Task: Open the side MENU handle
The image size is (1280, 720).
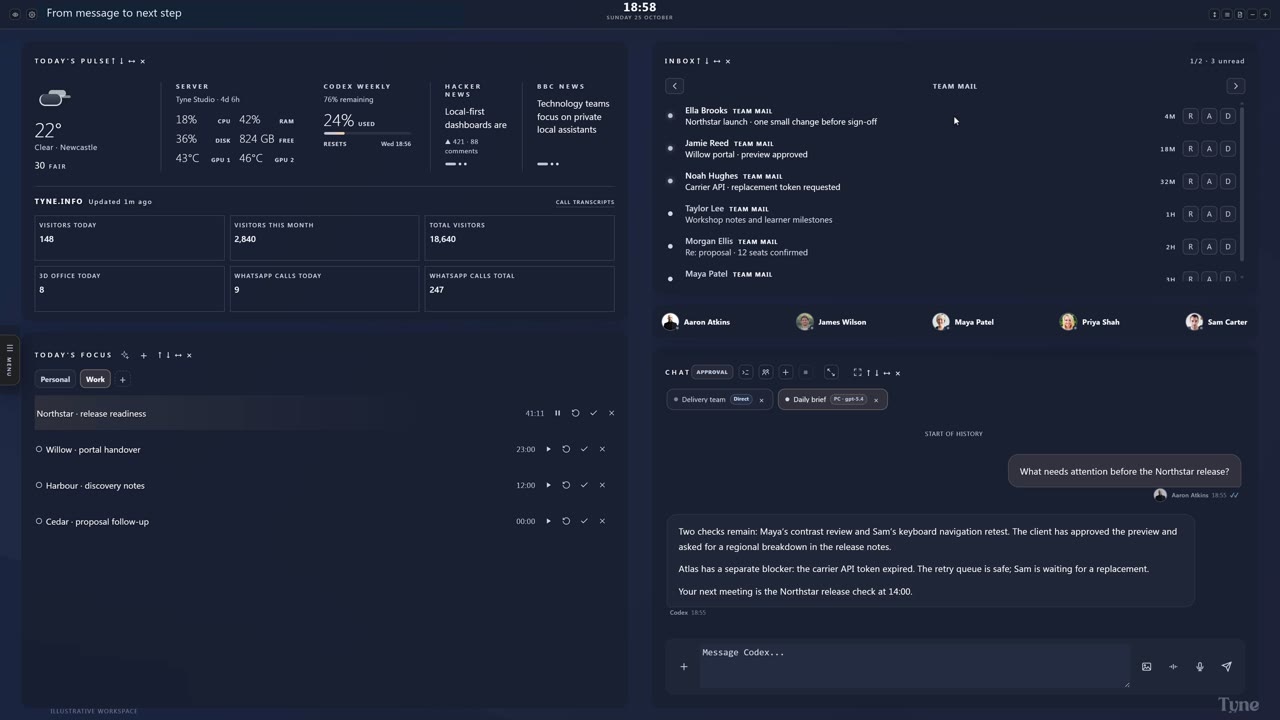Action: tap(9, 361)
